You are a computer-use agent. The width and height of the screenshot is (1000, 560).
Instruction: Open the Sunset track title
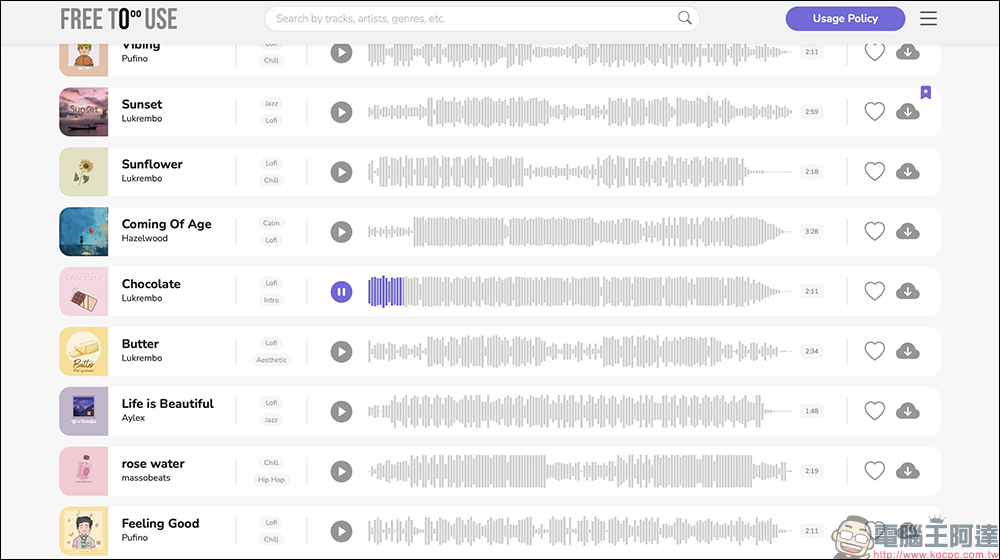[x=142, y=104]
